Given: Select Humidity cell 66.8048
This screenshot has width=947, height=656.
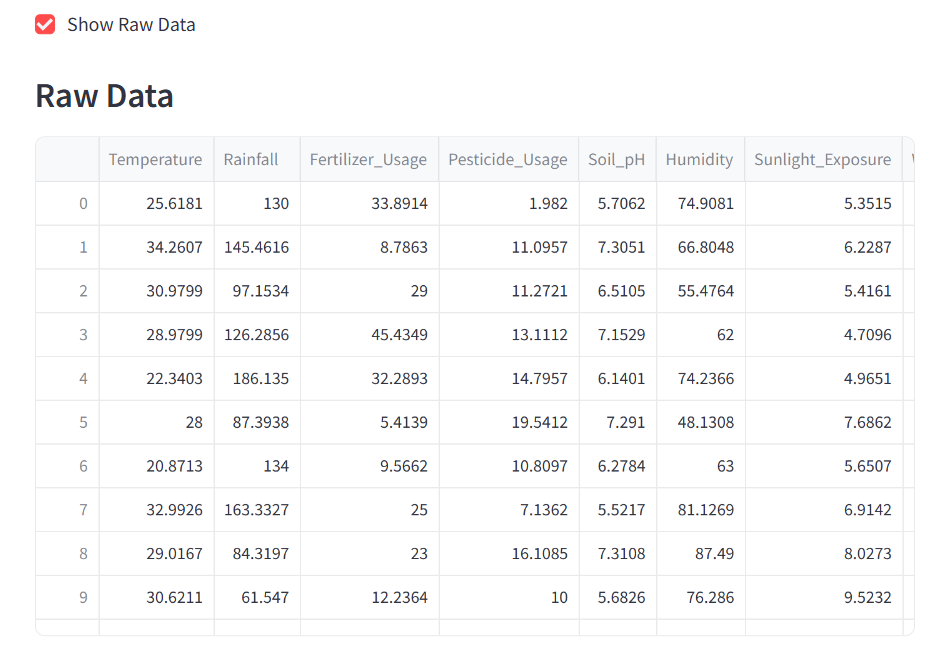Looking at the screenshot, I should click(x=701, y=247).
